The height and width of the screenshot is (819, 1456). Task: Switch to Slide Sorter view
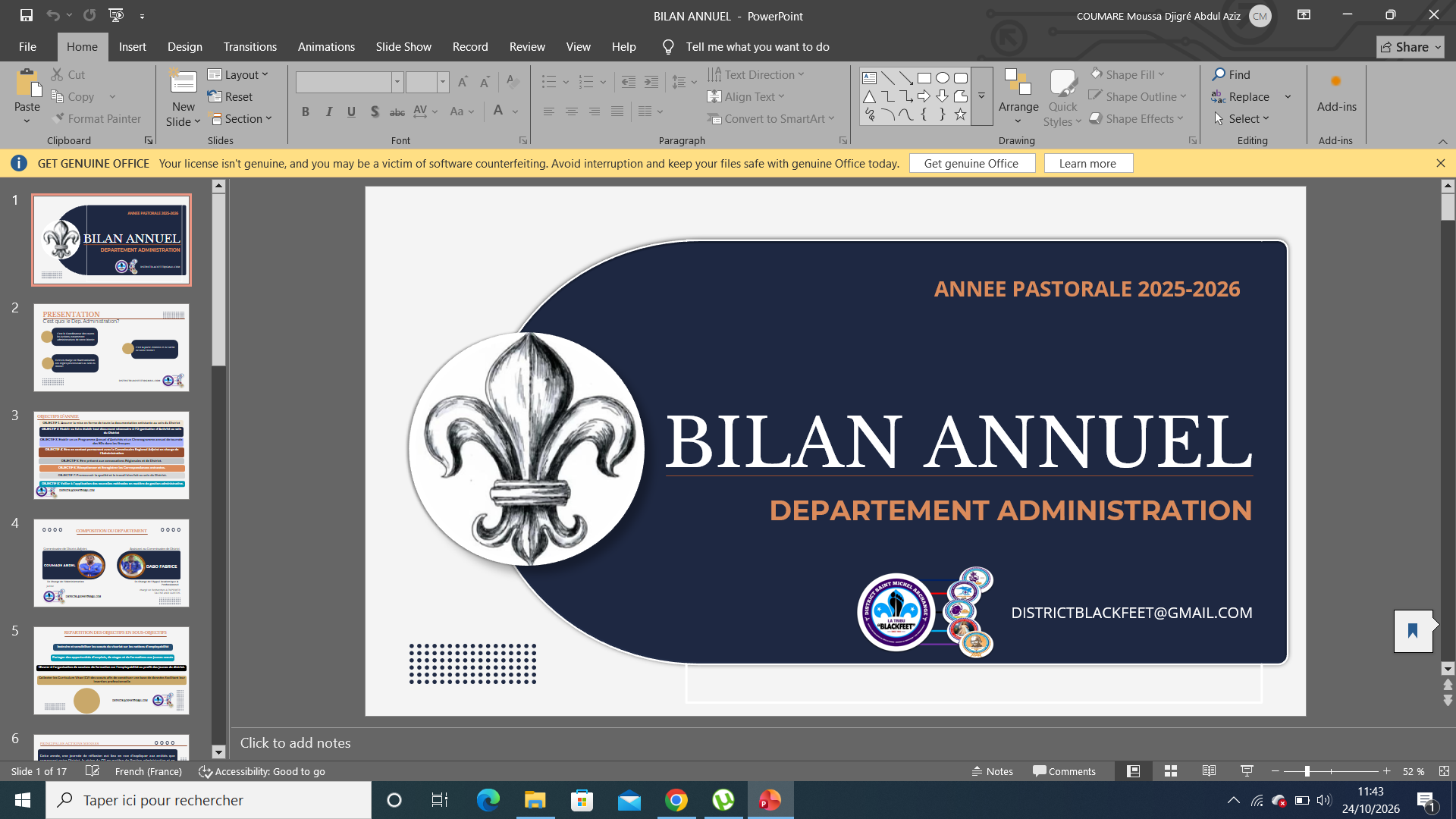(1171, 771)
